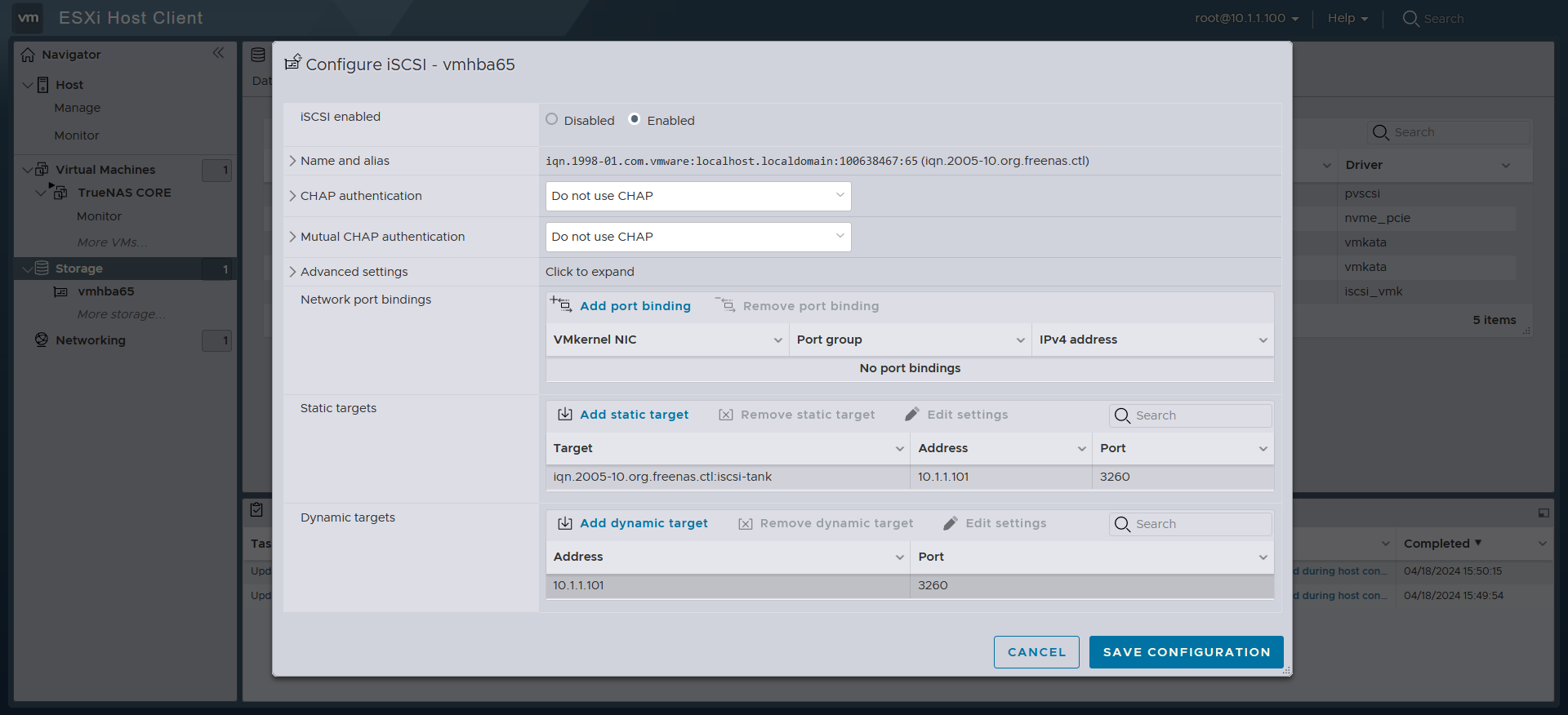Collapse the Navigator panel

tap(218, 53)
